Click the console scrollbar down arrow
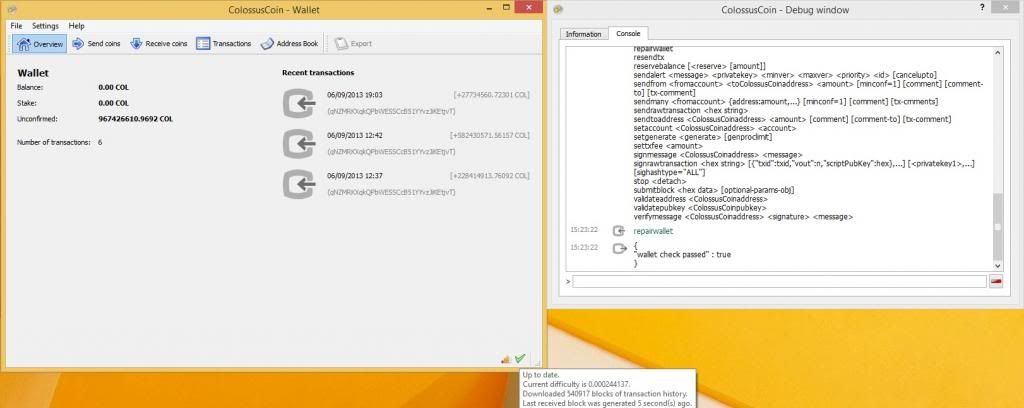 point(997,266)
